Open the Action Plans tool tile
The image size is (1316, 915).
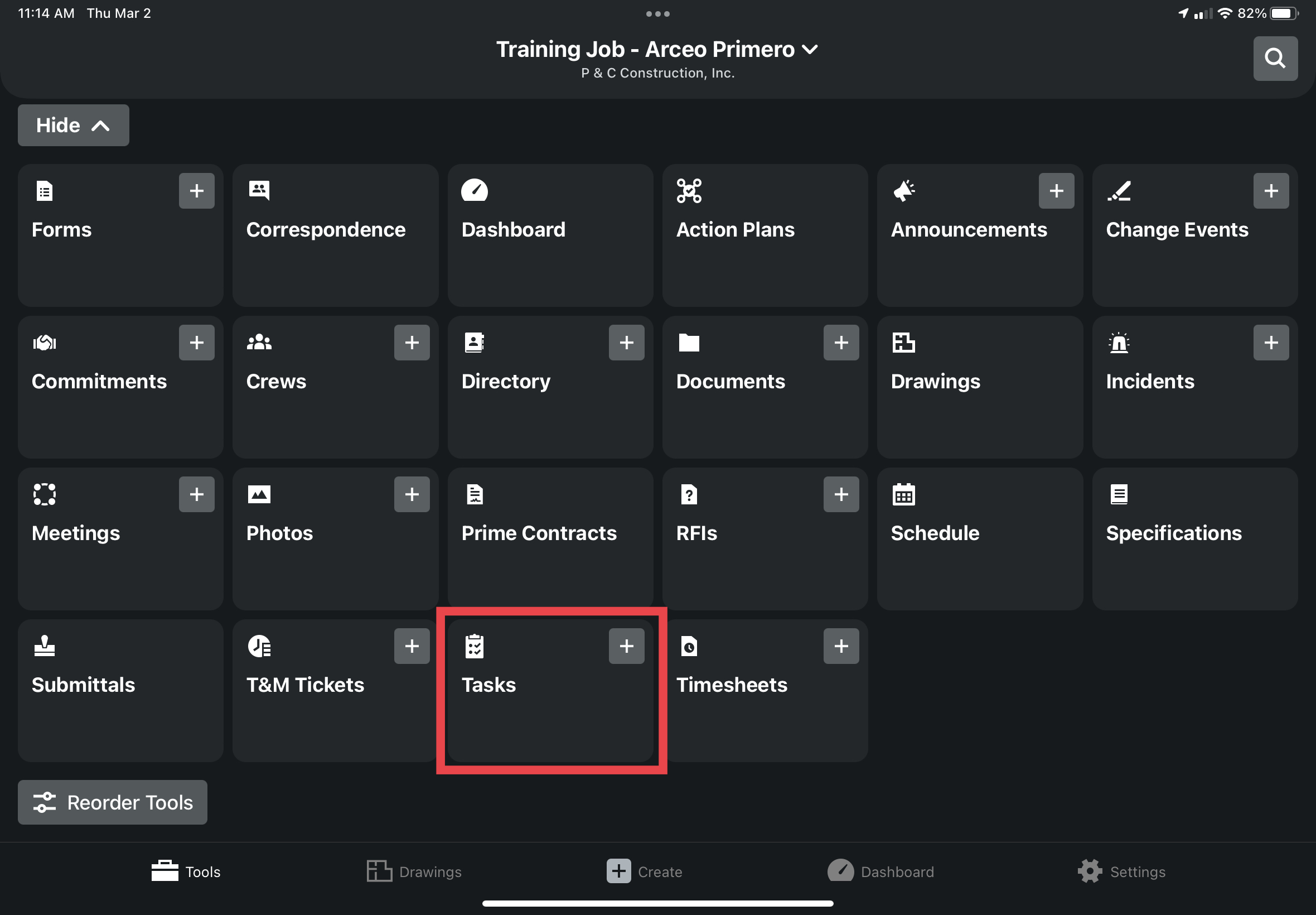pos(765,235)
